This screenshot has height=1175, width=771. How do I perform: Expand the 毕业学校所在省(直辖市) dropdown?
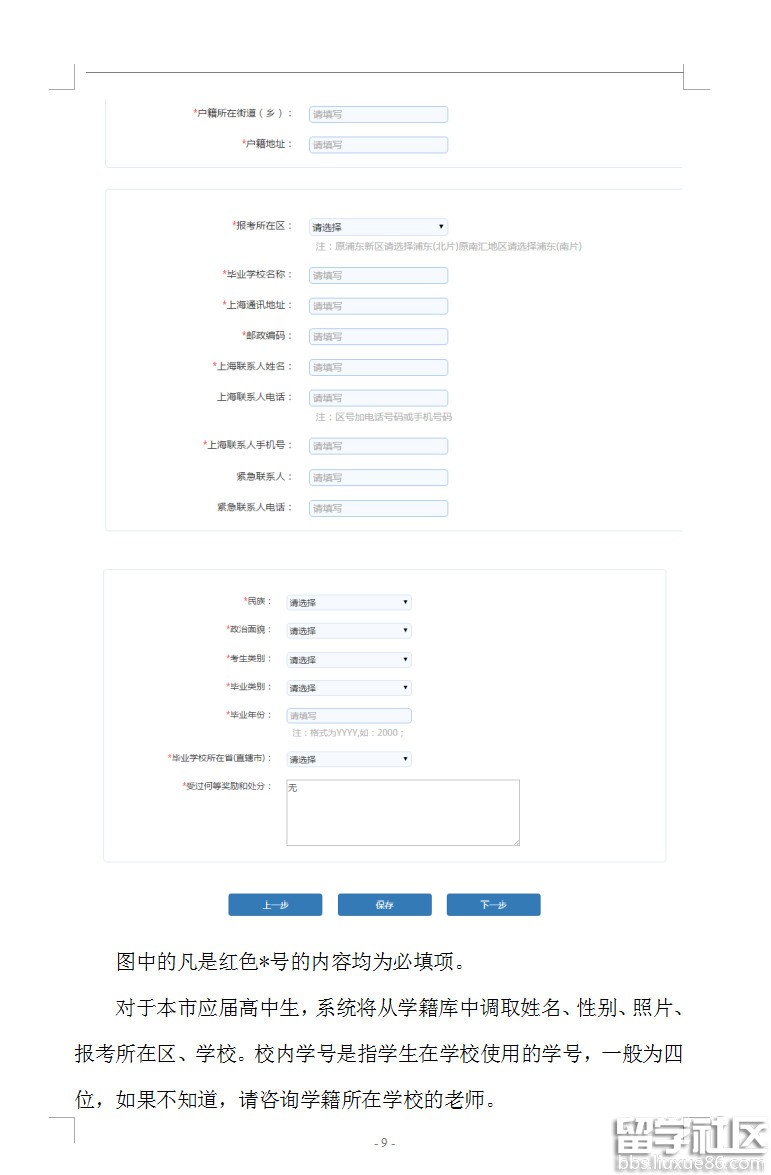tap(348, 759)
